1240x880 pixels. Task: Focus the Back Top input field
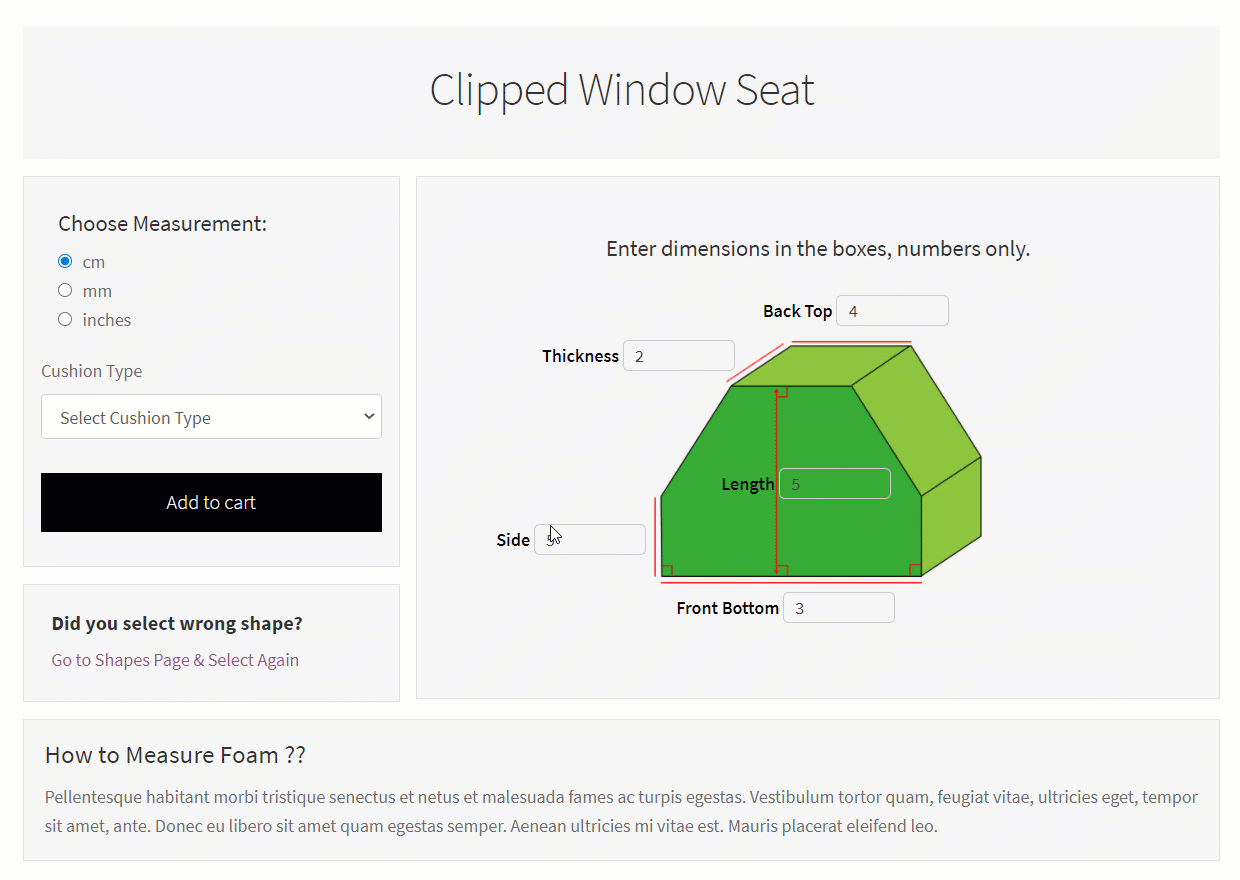(x=892, y=311)
